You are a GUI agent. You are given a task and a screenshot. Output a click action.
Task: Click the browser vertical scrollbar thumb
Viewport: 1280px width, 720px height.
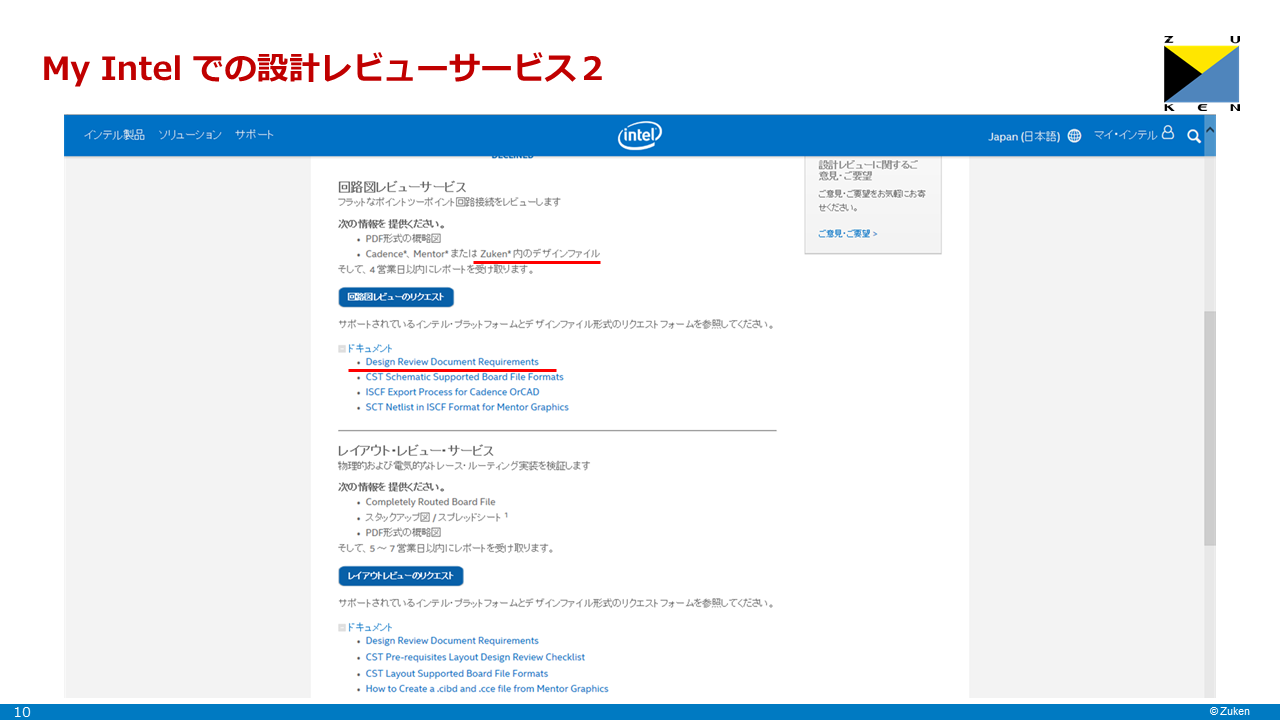1209,428
